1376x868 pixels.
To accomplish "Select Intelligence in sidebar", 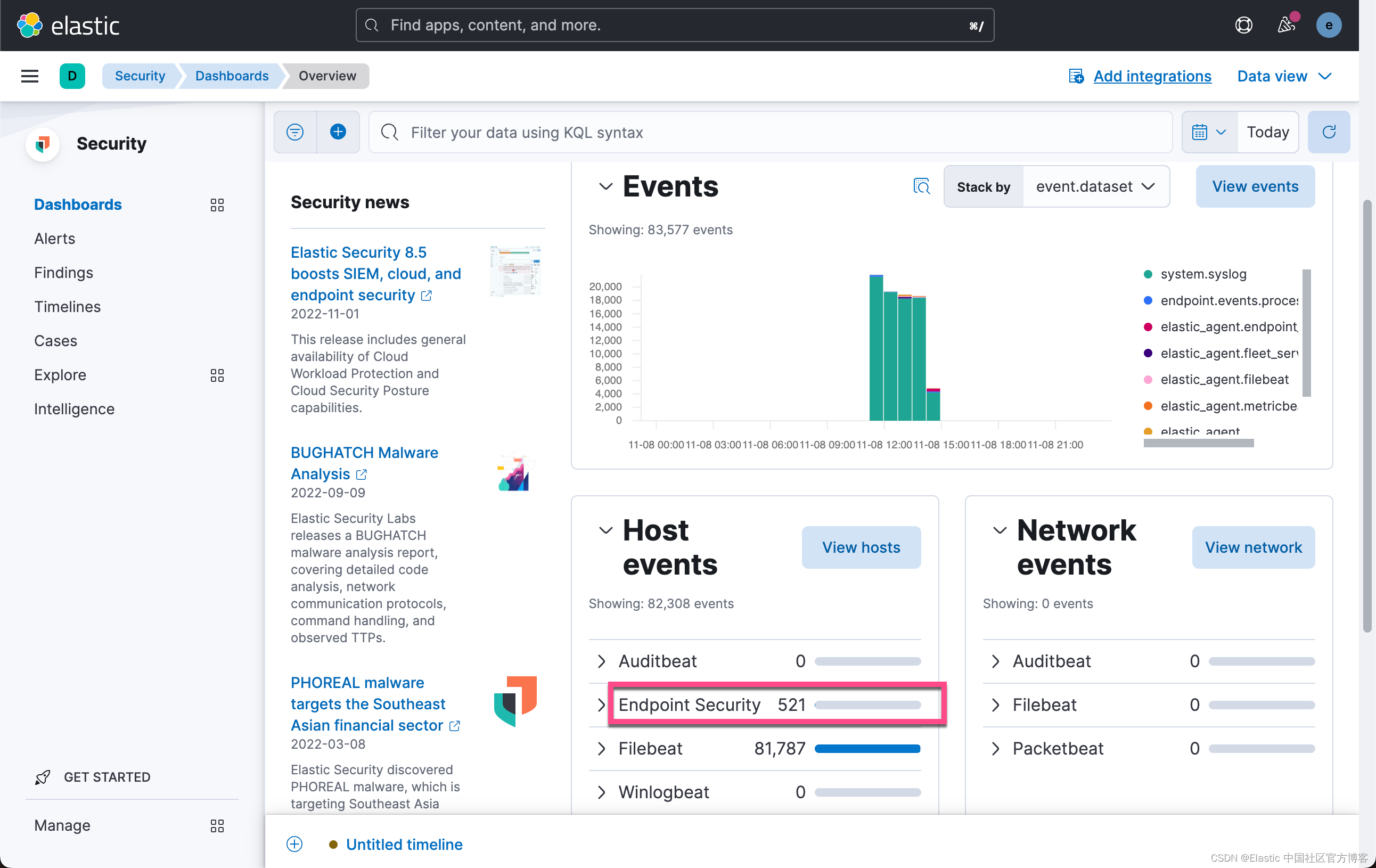I will (75, 409).
